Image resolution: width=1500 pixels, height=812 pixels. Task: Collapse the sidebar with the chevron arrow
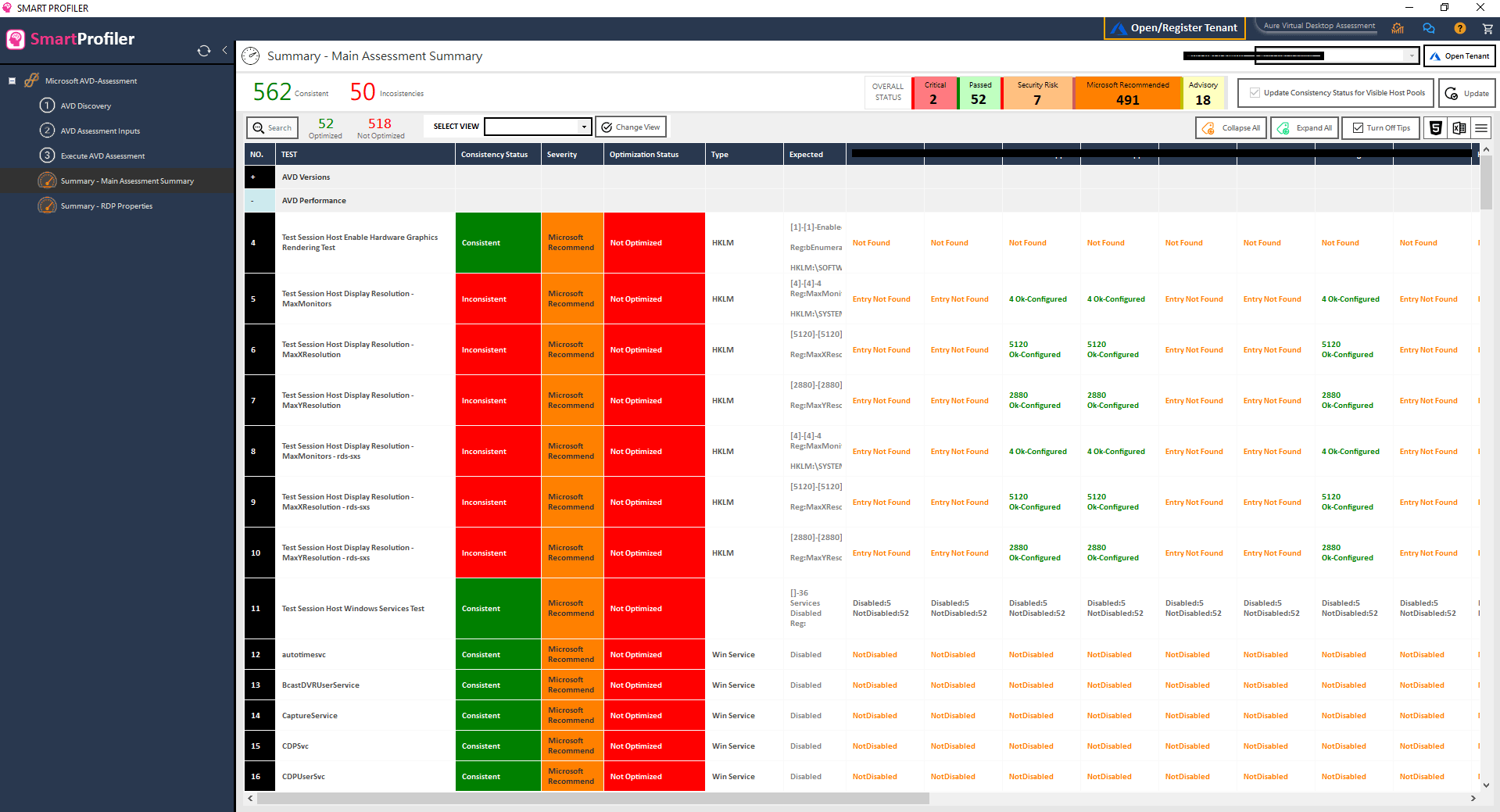click(225, 50)
